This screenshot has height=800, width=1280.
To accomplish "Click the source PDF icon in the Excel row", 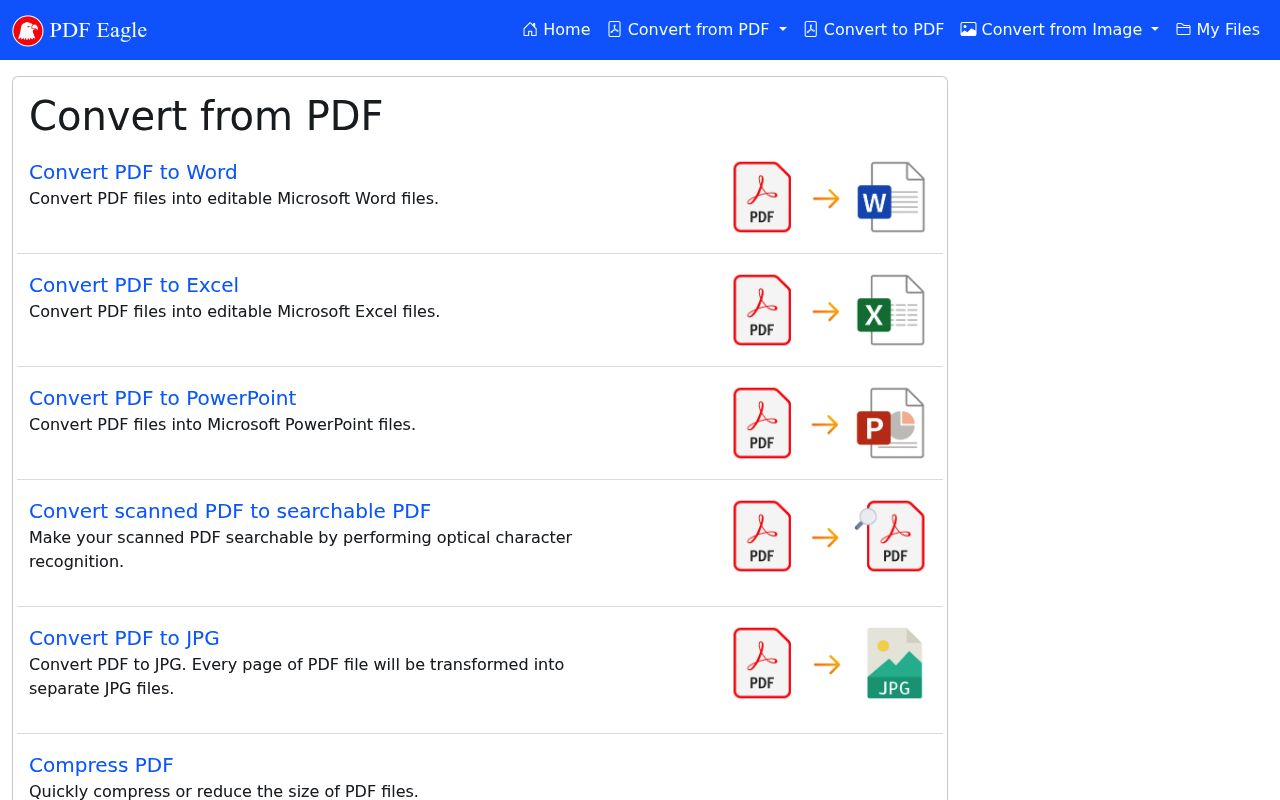I will coord(762,310).
